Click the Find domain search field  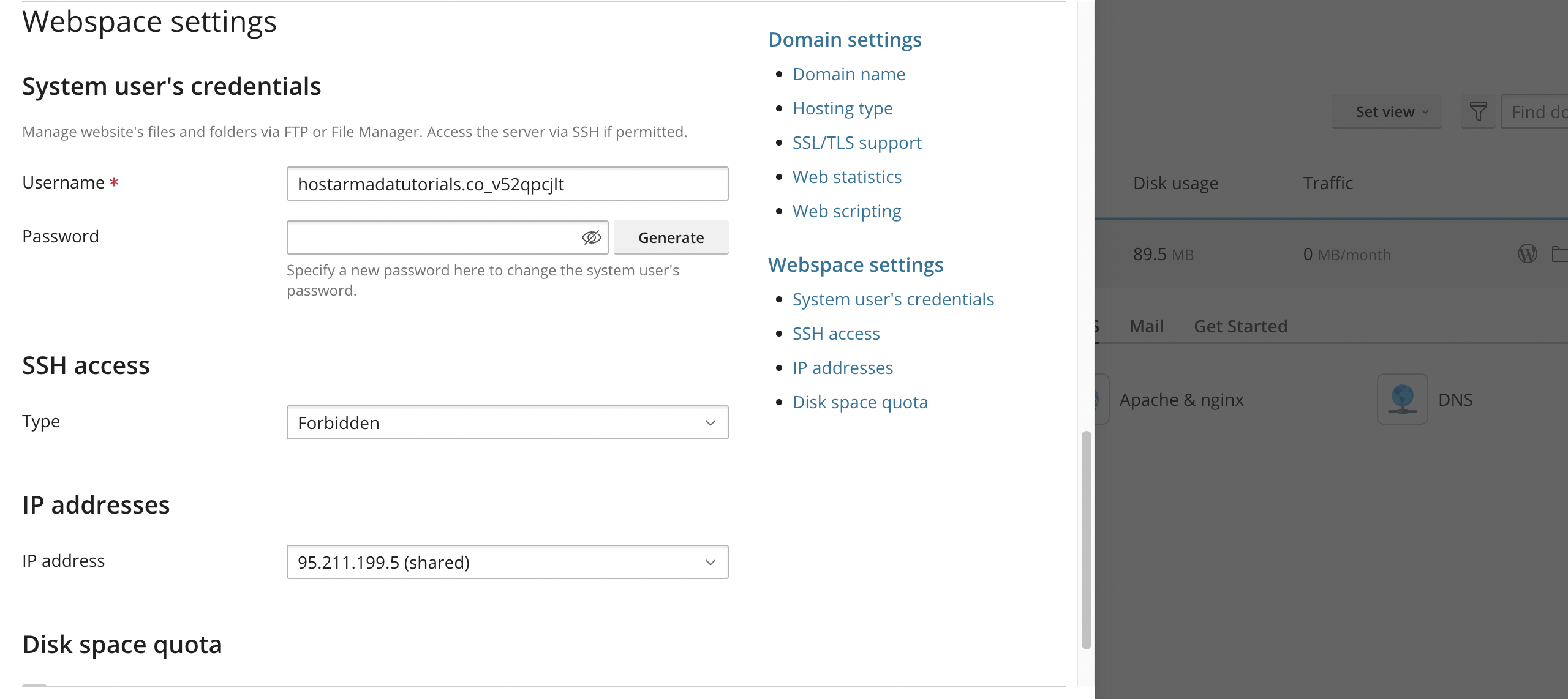(x=1534, y=111)
